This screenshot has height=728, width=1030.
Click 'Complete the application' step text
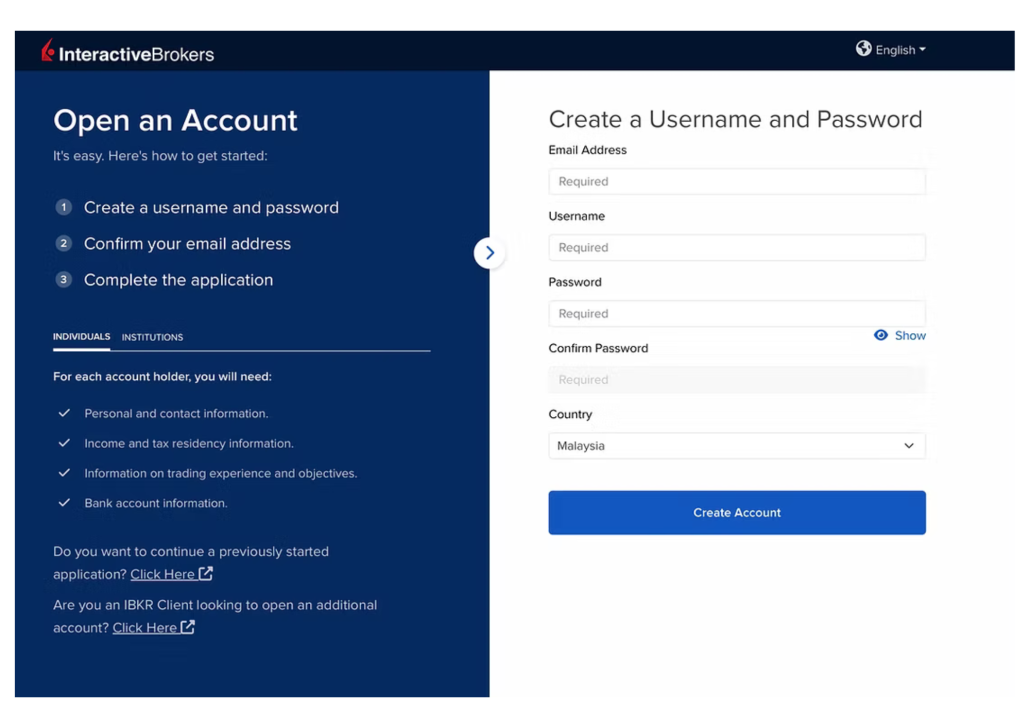point(179,280)
